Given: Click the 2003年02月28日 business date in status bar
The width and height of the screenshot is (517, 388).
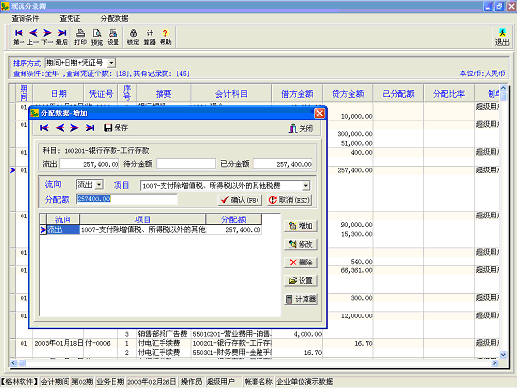Looking at the screenshot, I should (151, 382).
